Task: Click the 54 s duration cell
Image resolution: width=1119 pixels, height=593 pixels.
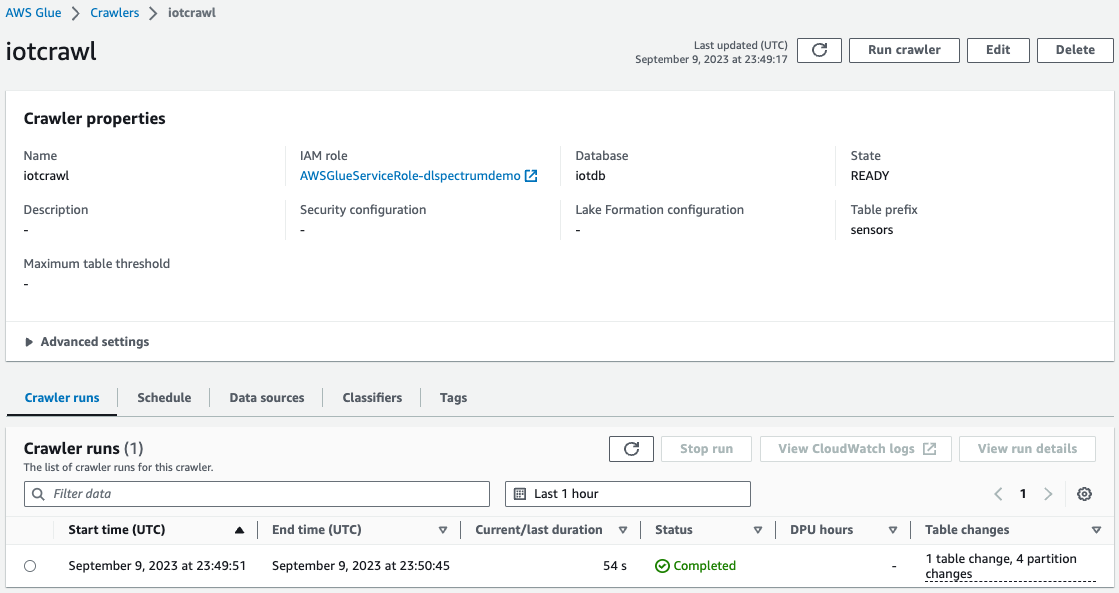Action: pyautogui.click(x=614, y=566)
